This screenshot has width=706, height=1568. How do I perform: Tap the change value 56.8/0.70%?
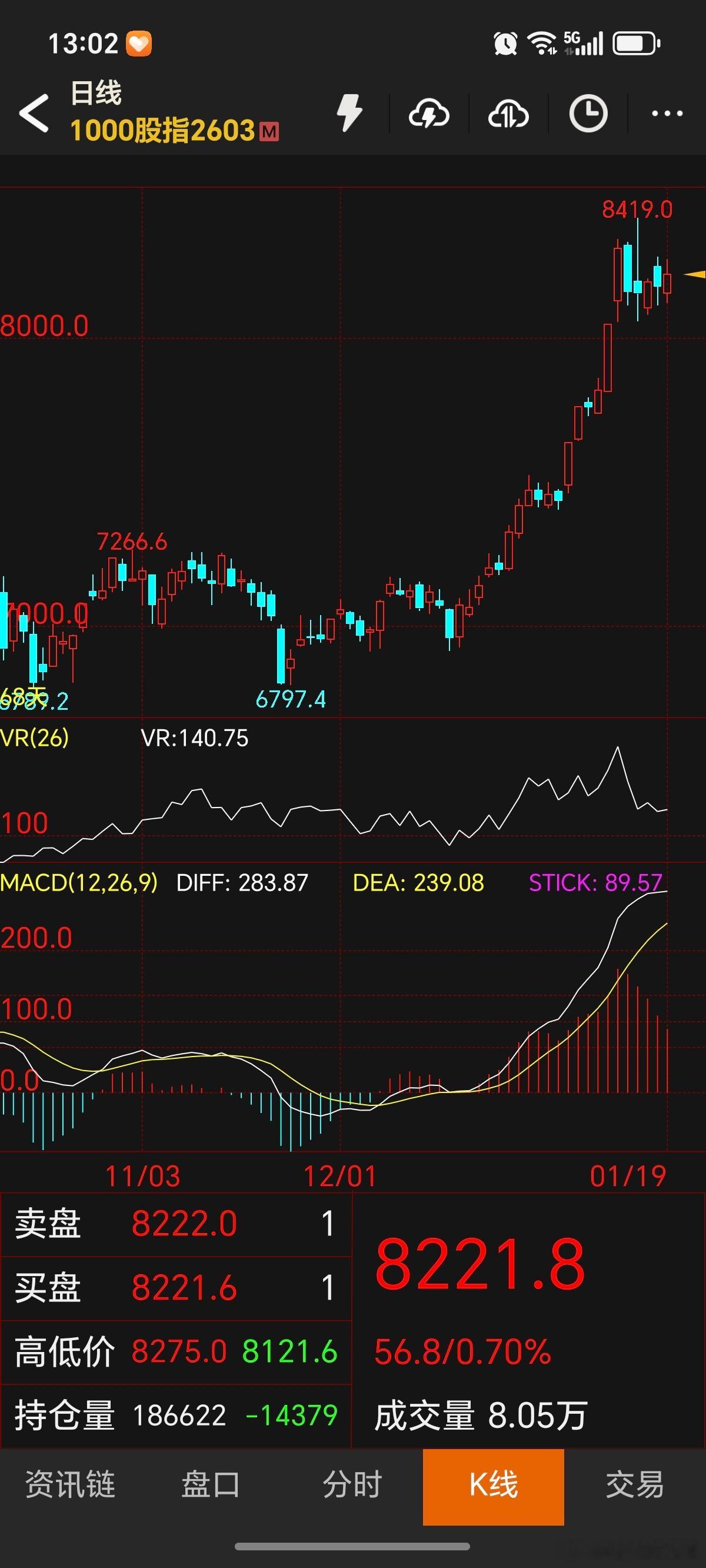tap(462, 1352)
